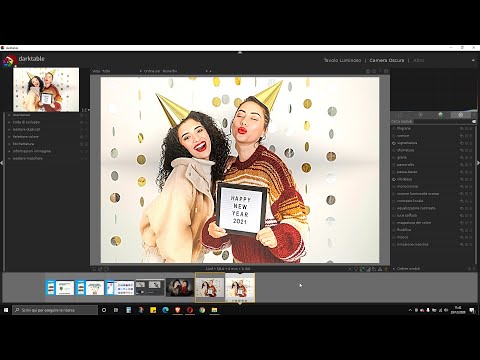
Task: Switch to Tavolo Luminoso view
Action: pyautogui.click(x=342, y=60)
